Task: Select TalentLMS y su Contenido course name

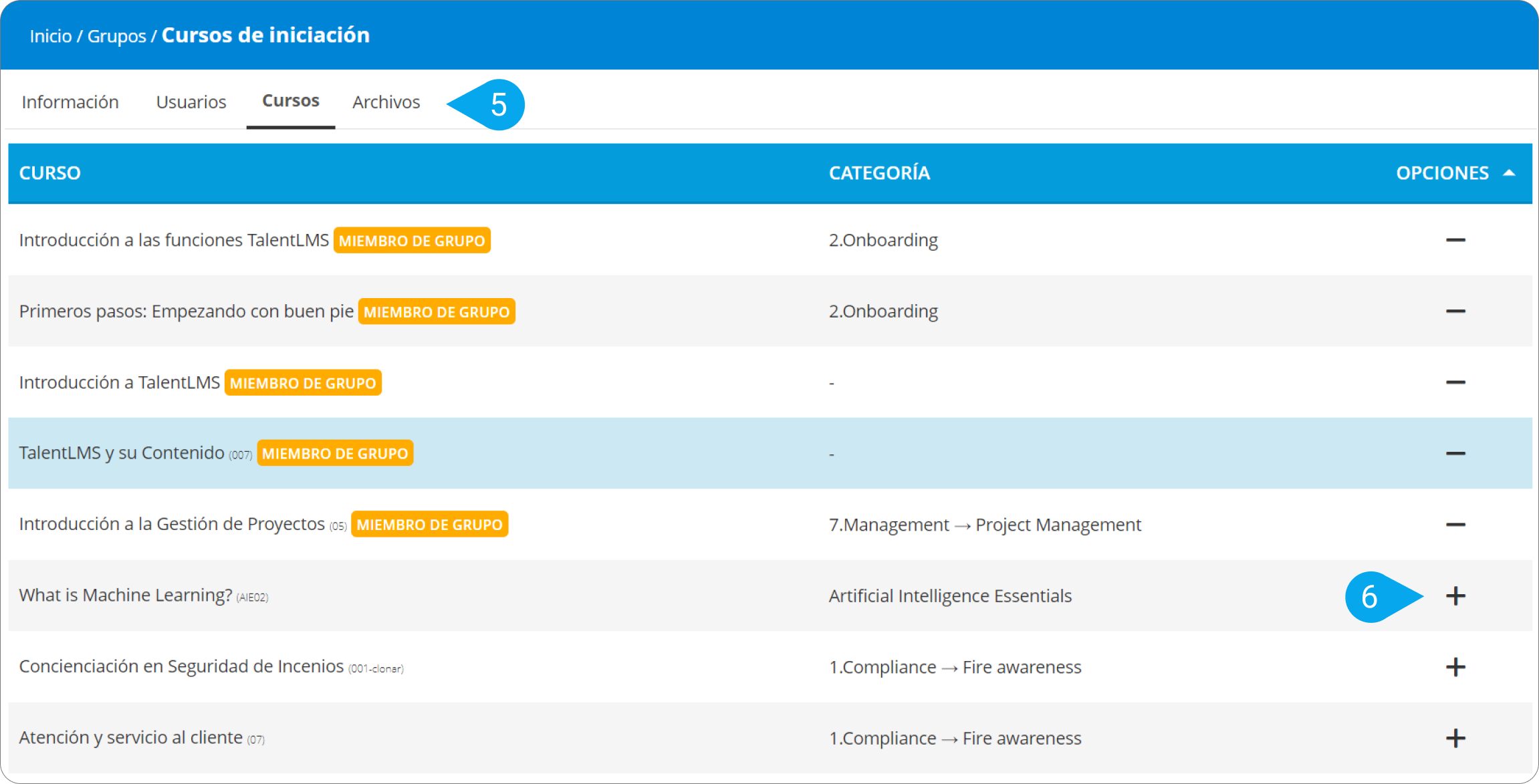Action: tap(122, 453)
